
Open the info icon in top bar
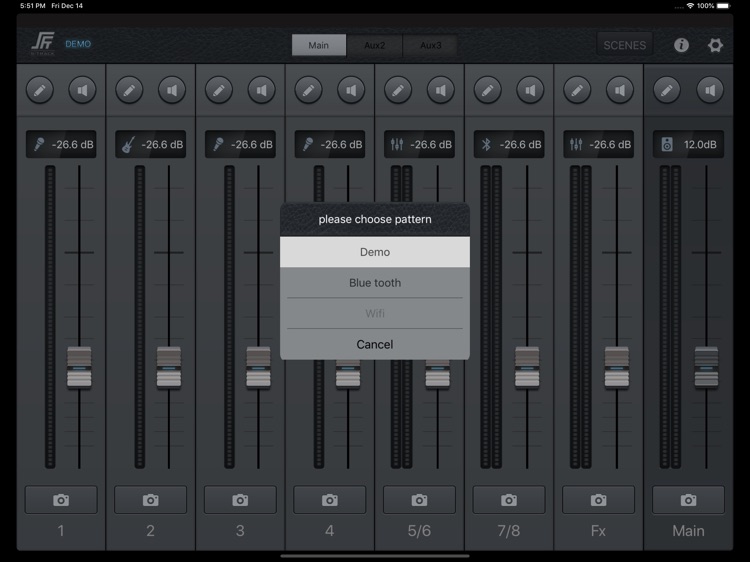(681, 45)
